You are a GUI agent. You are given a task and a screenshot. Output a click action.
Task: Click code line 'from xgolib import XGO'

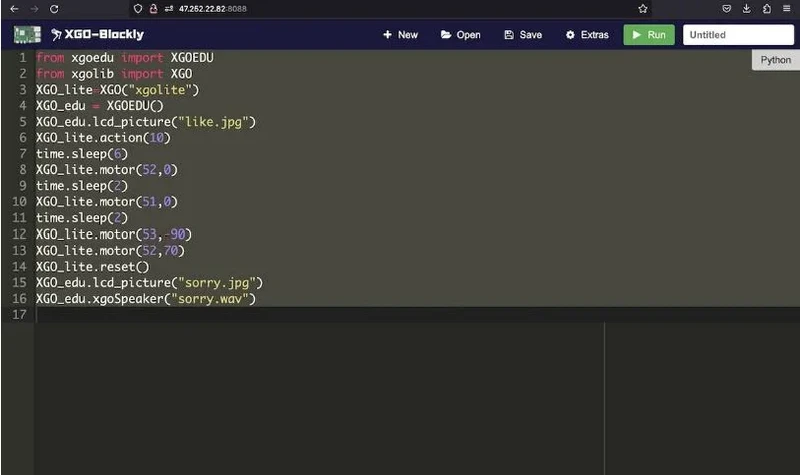[x=114, y=74]
